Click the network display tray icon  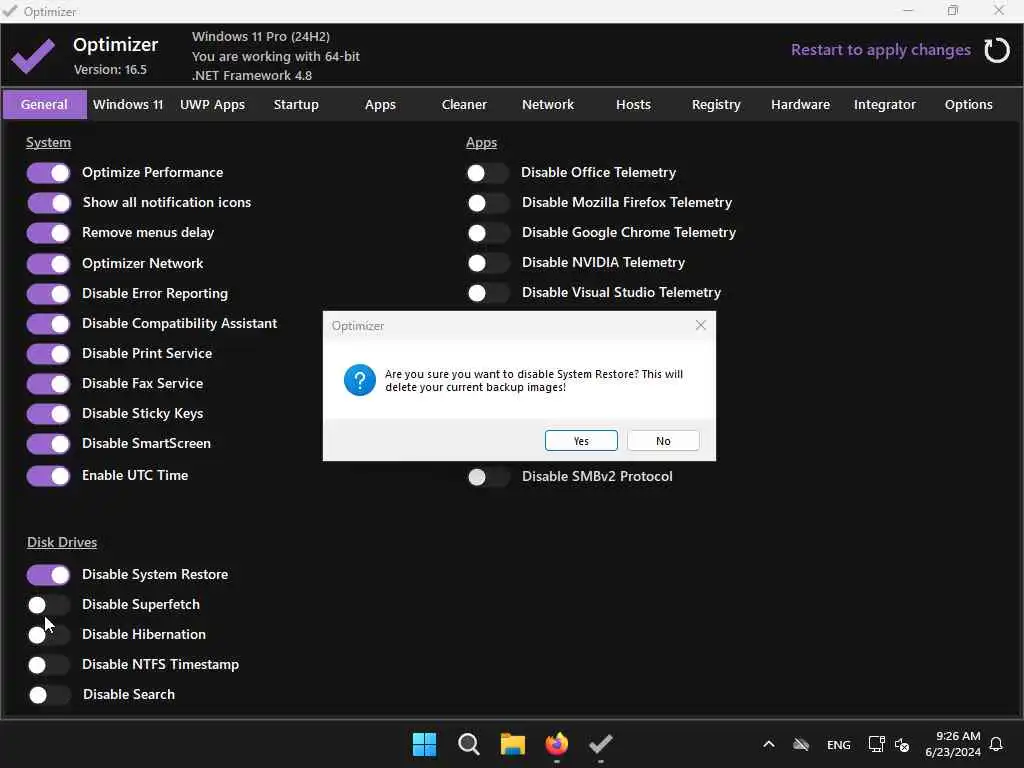pyautogui.click(x=876, y=744)
